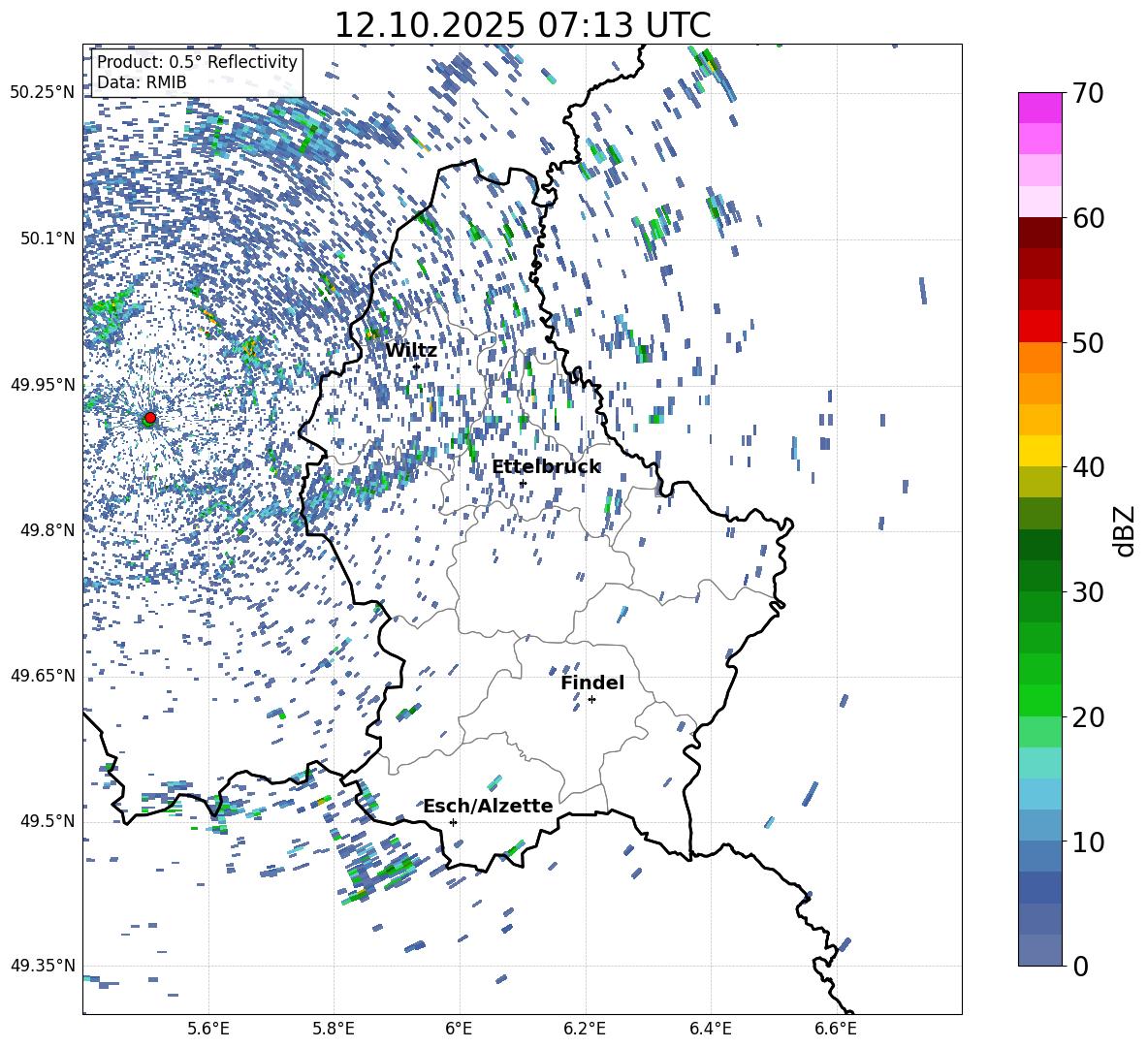Click the dBZ colorbar axis label

pyautogui.click(x=1126, y=530)
